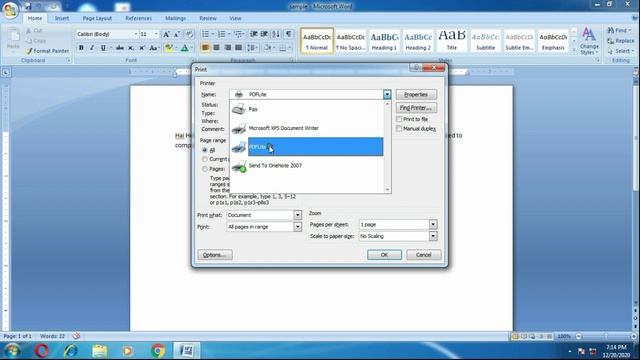The height and width of the screenshot is (360, 640).
Task: Open Windows Start menu
Action: (12, 351)
